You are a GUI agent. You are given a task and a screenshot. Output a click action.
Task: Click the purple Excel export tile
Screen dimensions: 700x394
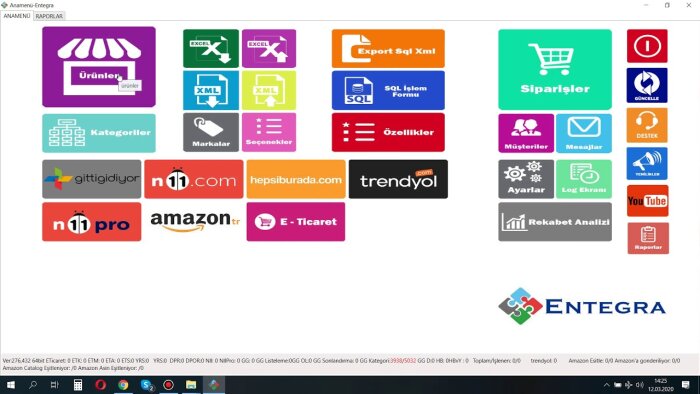[269, 49]
